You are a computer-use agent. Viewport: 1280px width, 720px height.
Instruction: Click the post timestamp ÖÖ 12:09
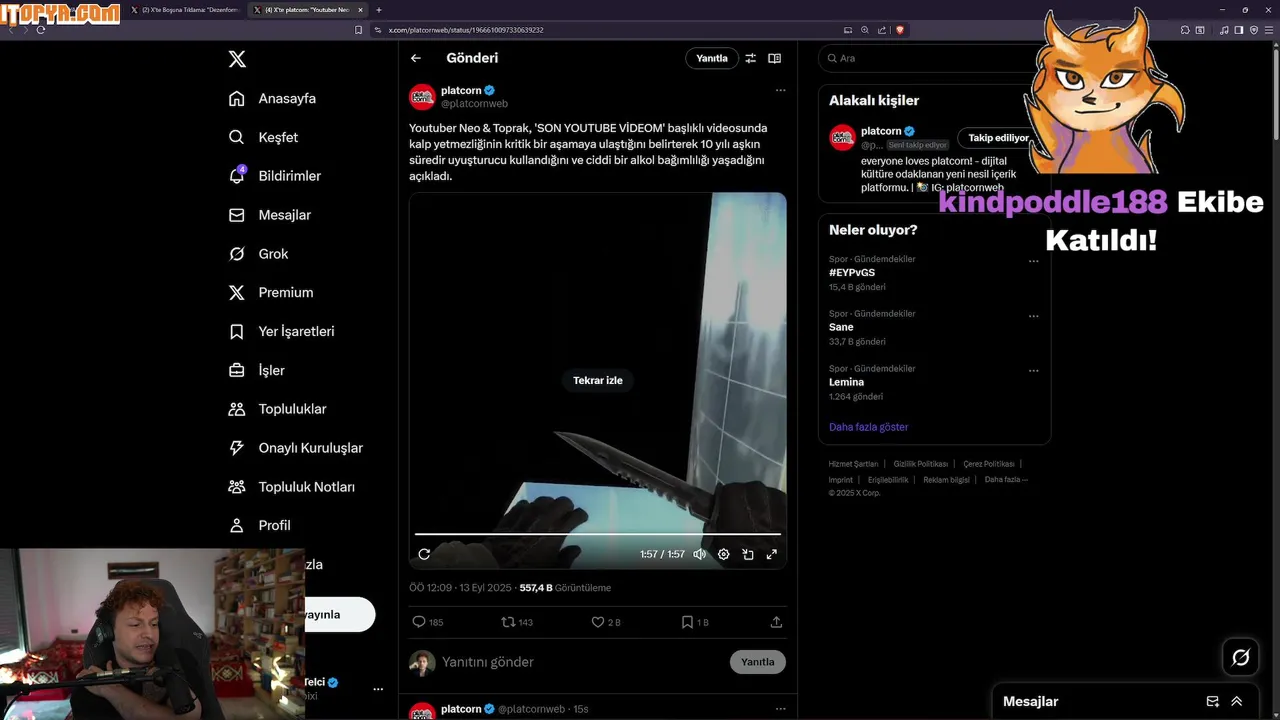431,588
